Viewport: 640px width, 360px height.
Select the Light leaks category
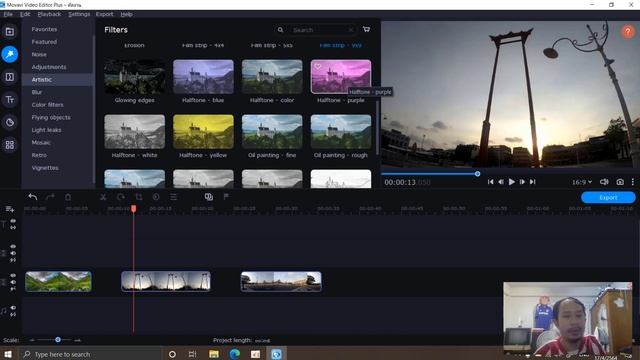point(46,130)
